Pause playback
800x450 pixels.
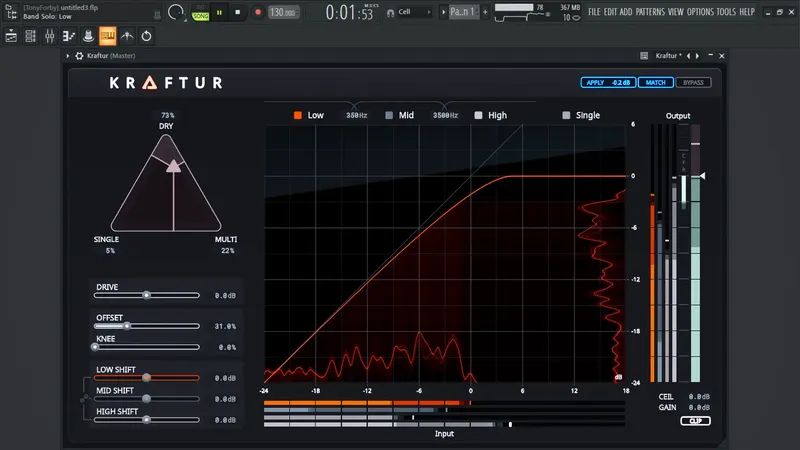[x=219, y=12]
